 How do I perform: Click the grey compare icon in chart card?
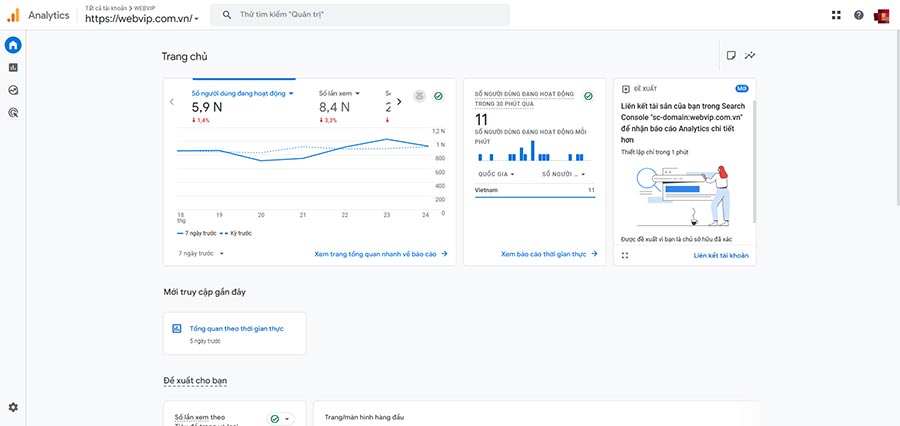pos(420,96)
